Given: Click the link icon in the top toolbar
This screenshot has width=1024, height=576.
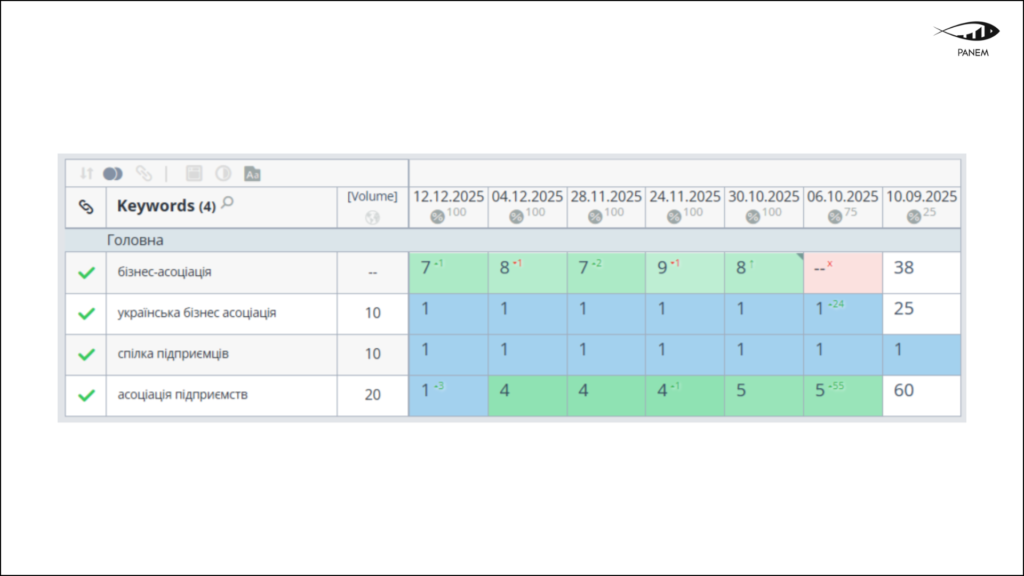Looking at the screenshot, I should [x=143, y=174].
